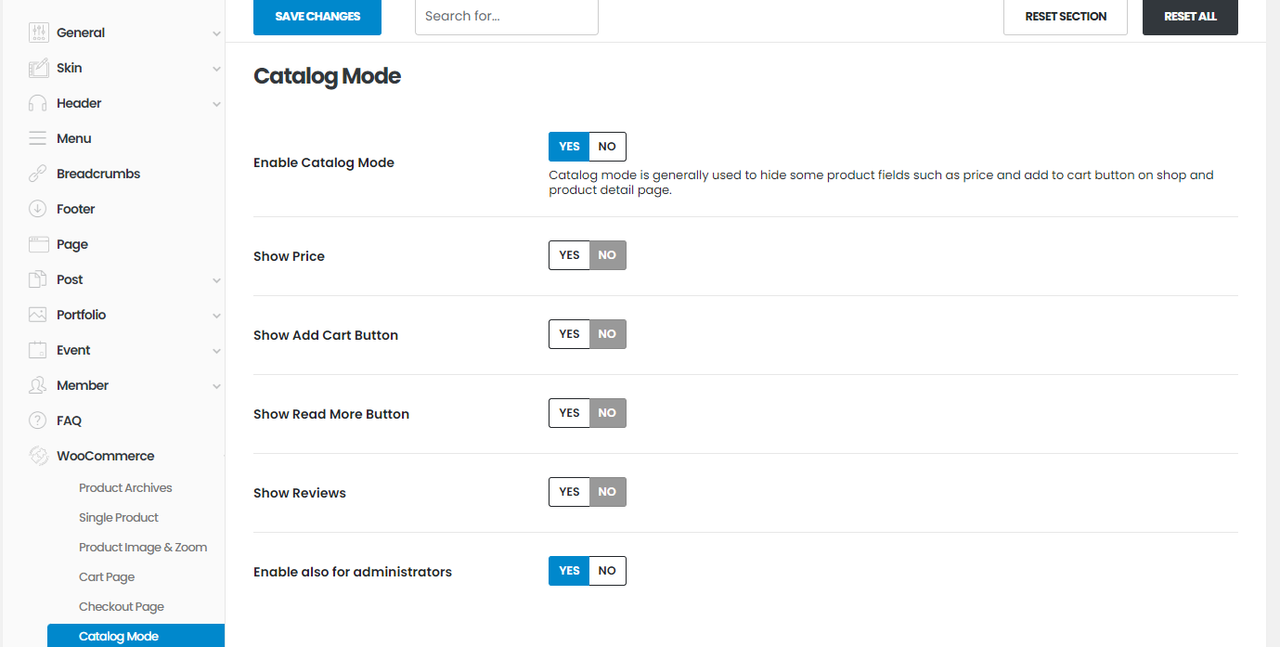This screenshot has width=1280, height=647.
Task: Select NO for Show Reviews
Action: coord(608,492)
